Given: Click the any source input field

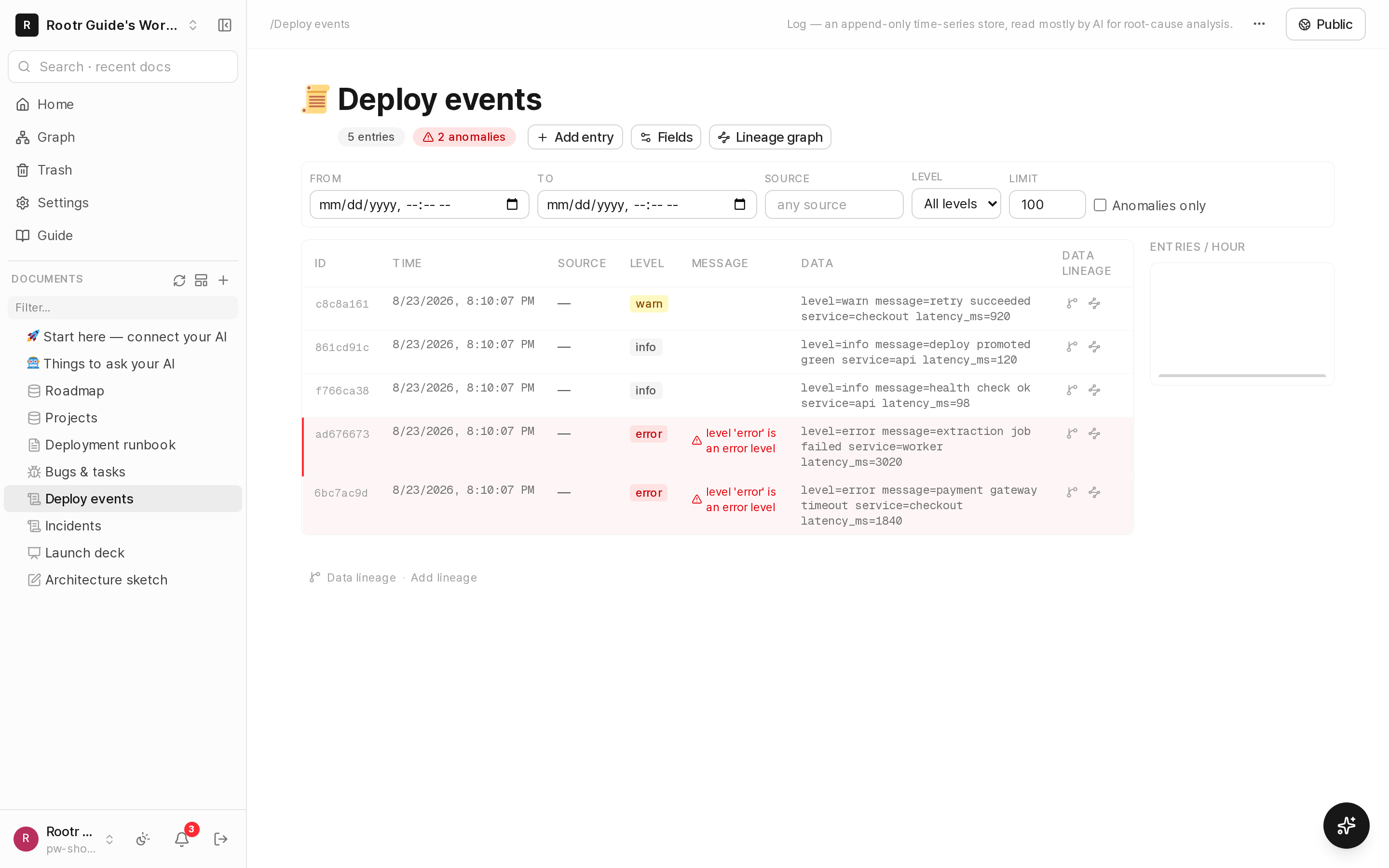Looking at the screenshot, I should click(833, 204).
